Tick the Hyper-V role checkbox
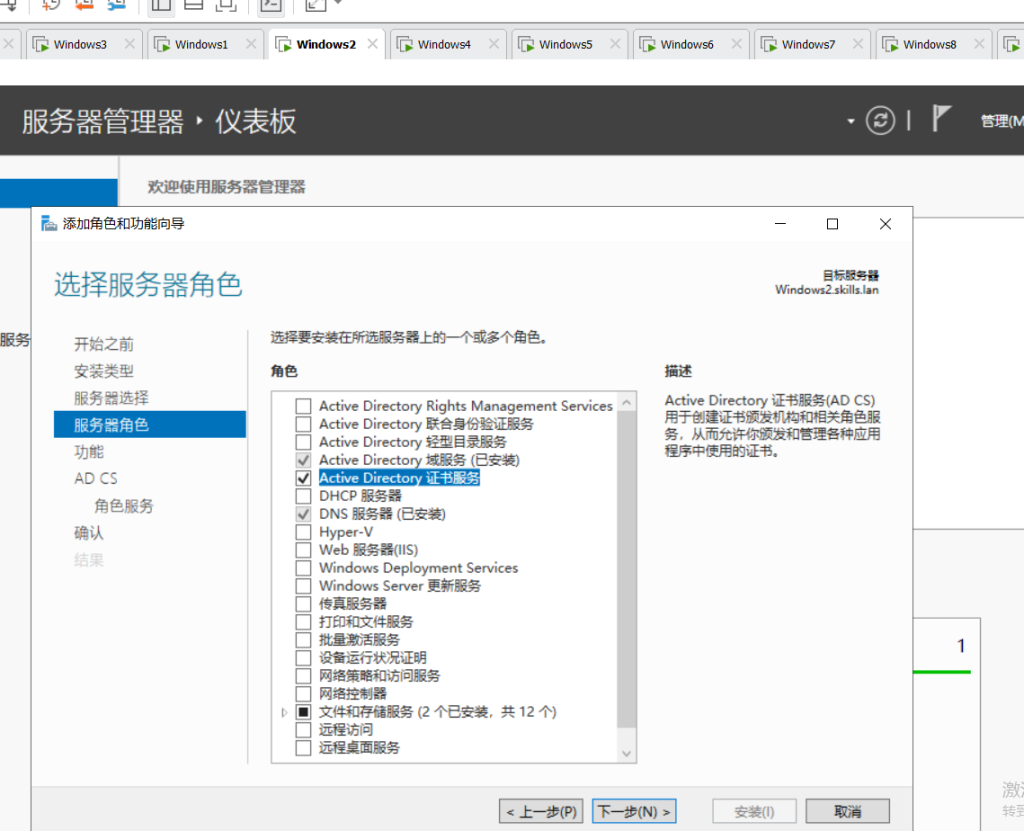 303,532
